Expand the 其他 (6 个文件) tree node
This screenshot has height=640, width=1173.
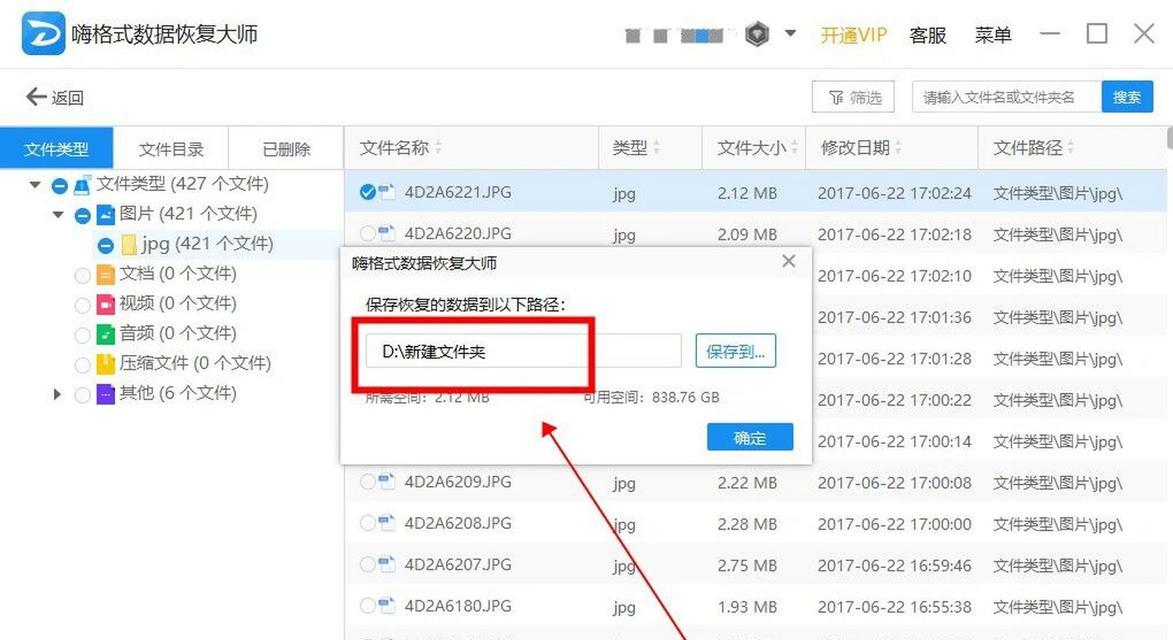(58, 394)
